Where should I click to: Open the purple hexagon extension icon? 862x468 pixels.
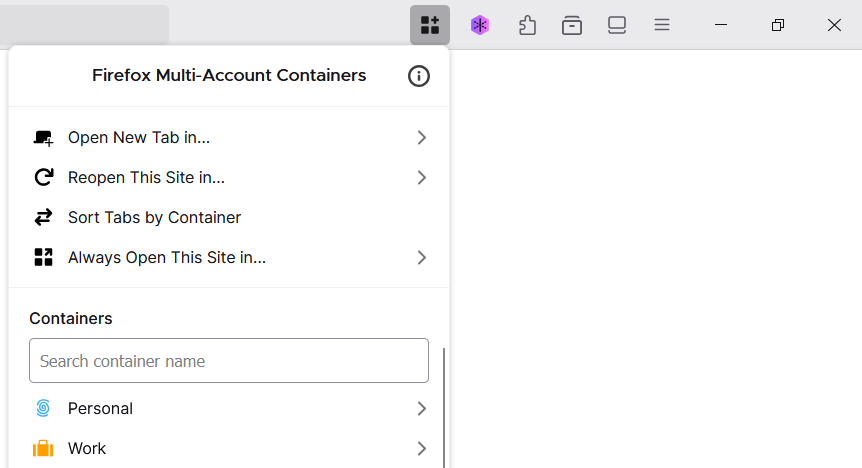(480, 25)
